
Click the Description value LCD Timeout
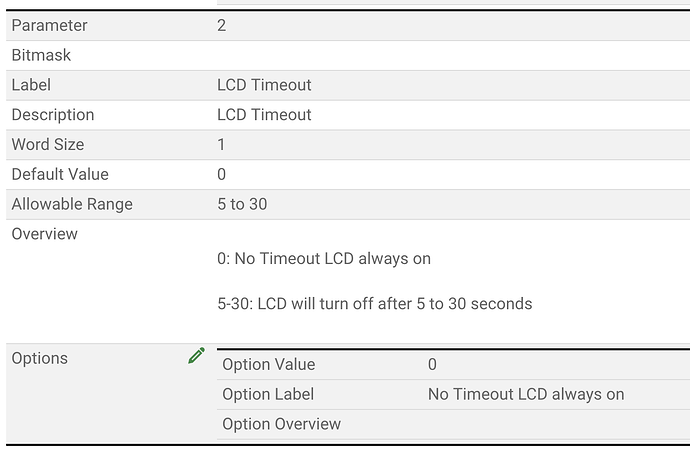264,115
